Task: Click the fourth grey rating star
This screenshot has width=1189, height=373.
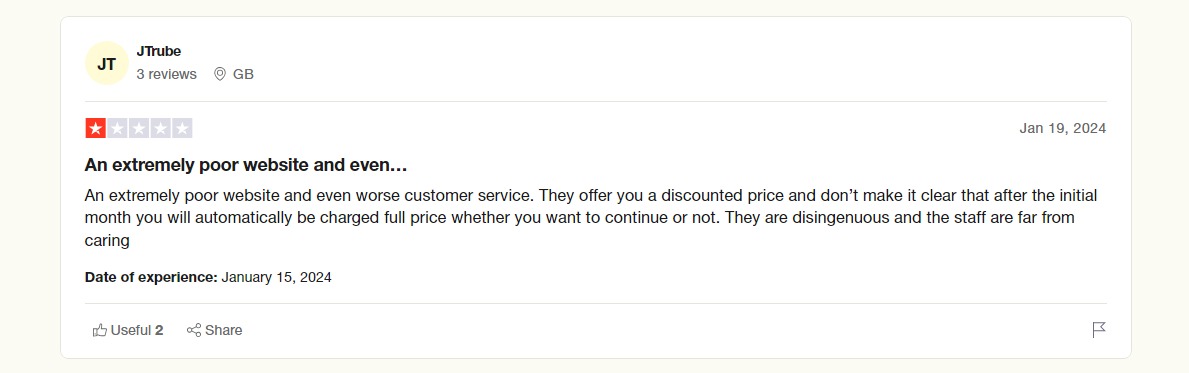Action: tap(160, 128)
